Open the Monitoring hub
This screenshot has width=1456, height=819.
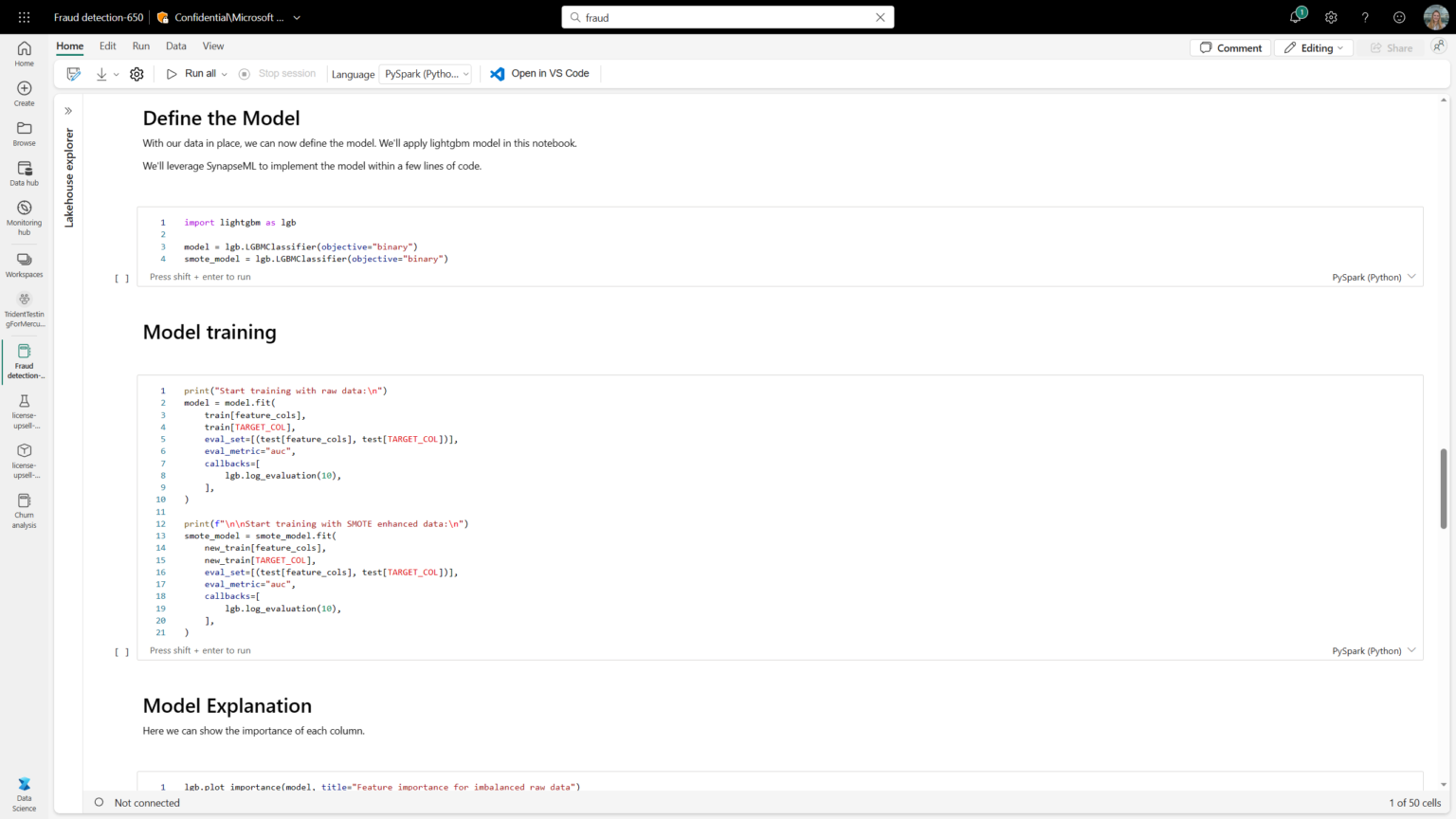coord(24,216)
